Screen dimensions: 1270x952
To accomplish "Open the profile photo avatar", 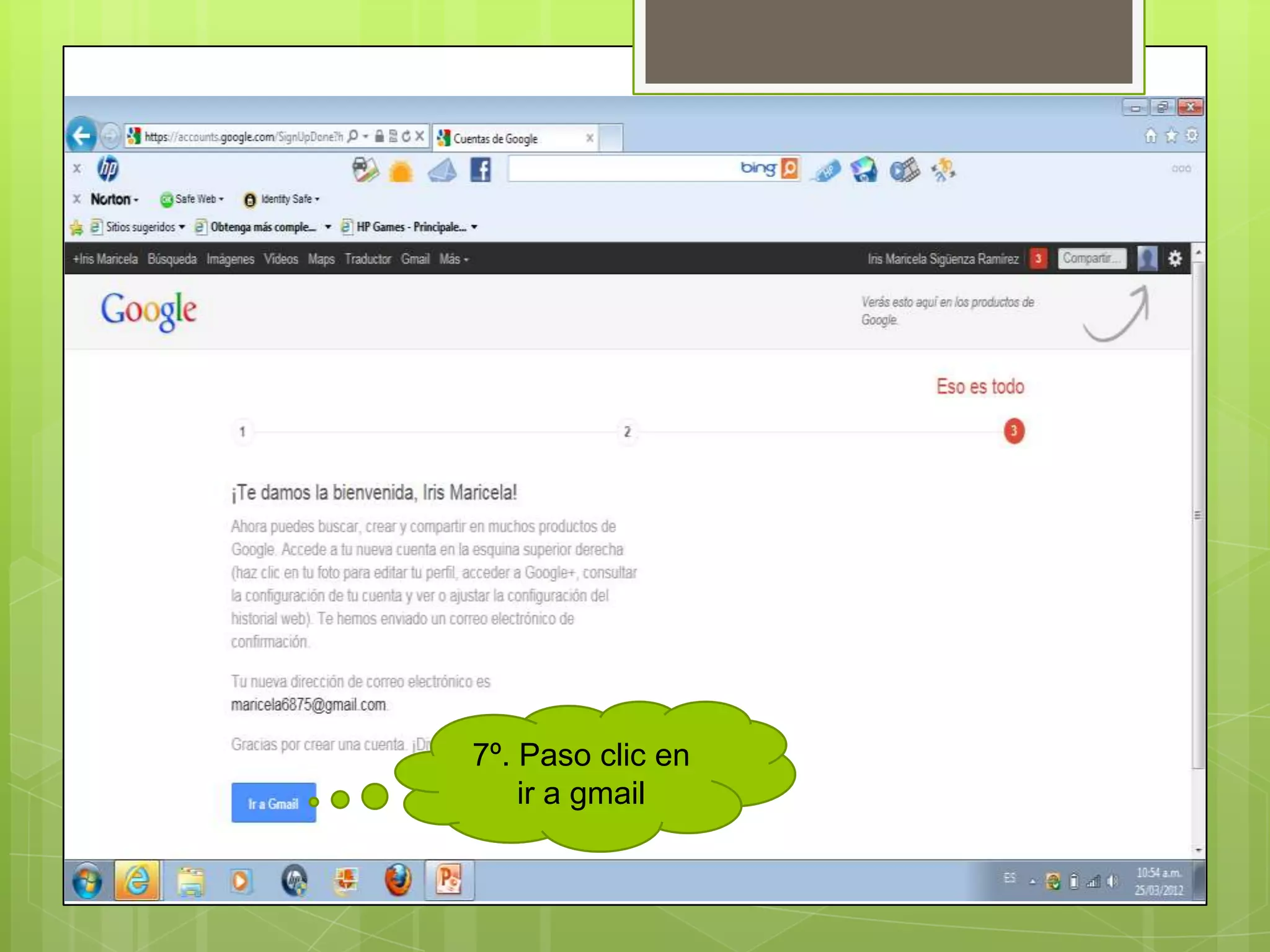I will tap(1147, 258).
